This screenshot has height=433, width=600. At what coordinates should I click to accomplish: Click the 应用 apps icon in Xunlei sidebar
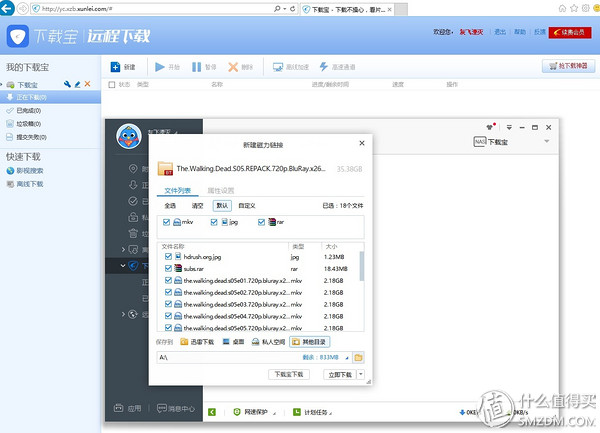[118, 408]
